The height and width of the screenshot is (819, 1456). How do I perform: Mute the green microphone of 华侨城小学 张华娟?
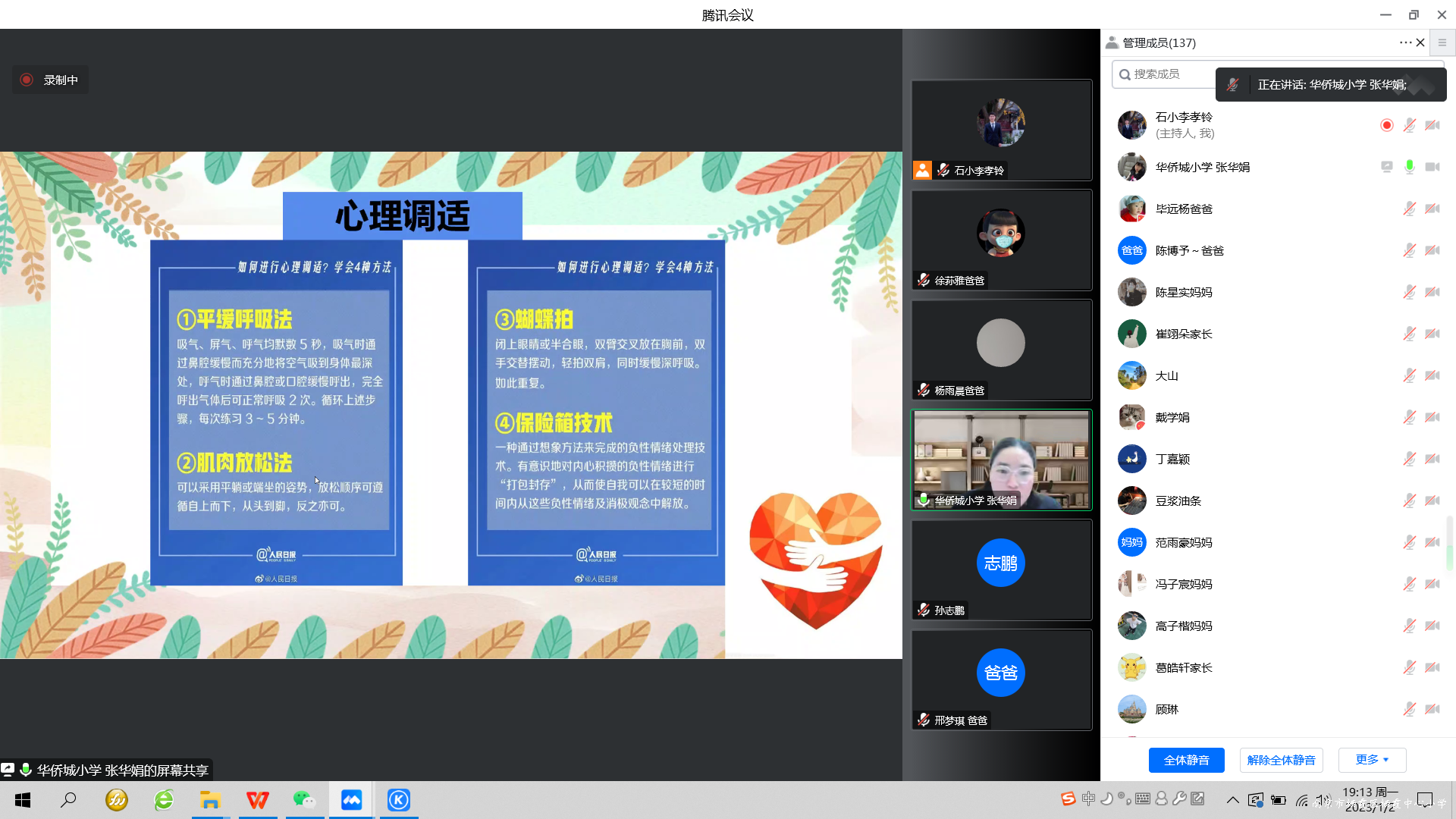(x=1410, y=167)
